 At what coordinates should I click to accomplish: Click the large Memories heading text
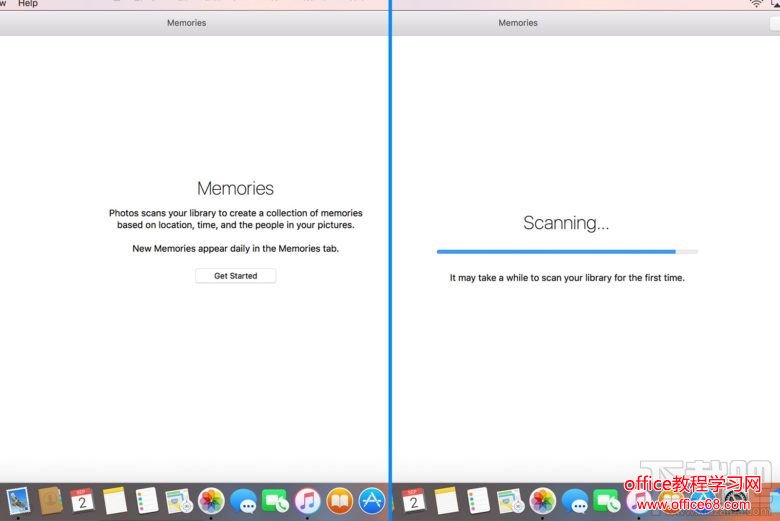tap(235, 189)
